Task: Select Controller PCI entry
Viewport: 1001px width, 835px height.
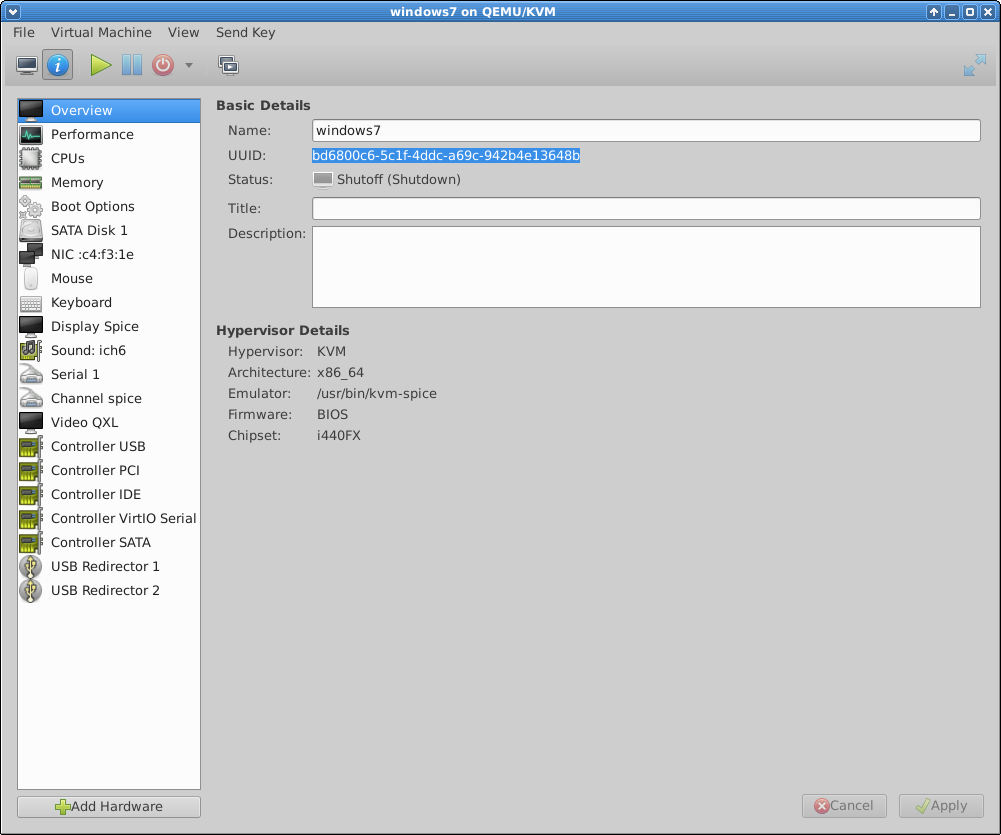Action: [109, 470]
